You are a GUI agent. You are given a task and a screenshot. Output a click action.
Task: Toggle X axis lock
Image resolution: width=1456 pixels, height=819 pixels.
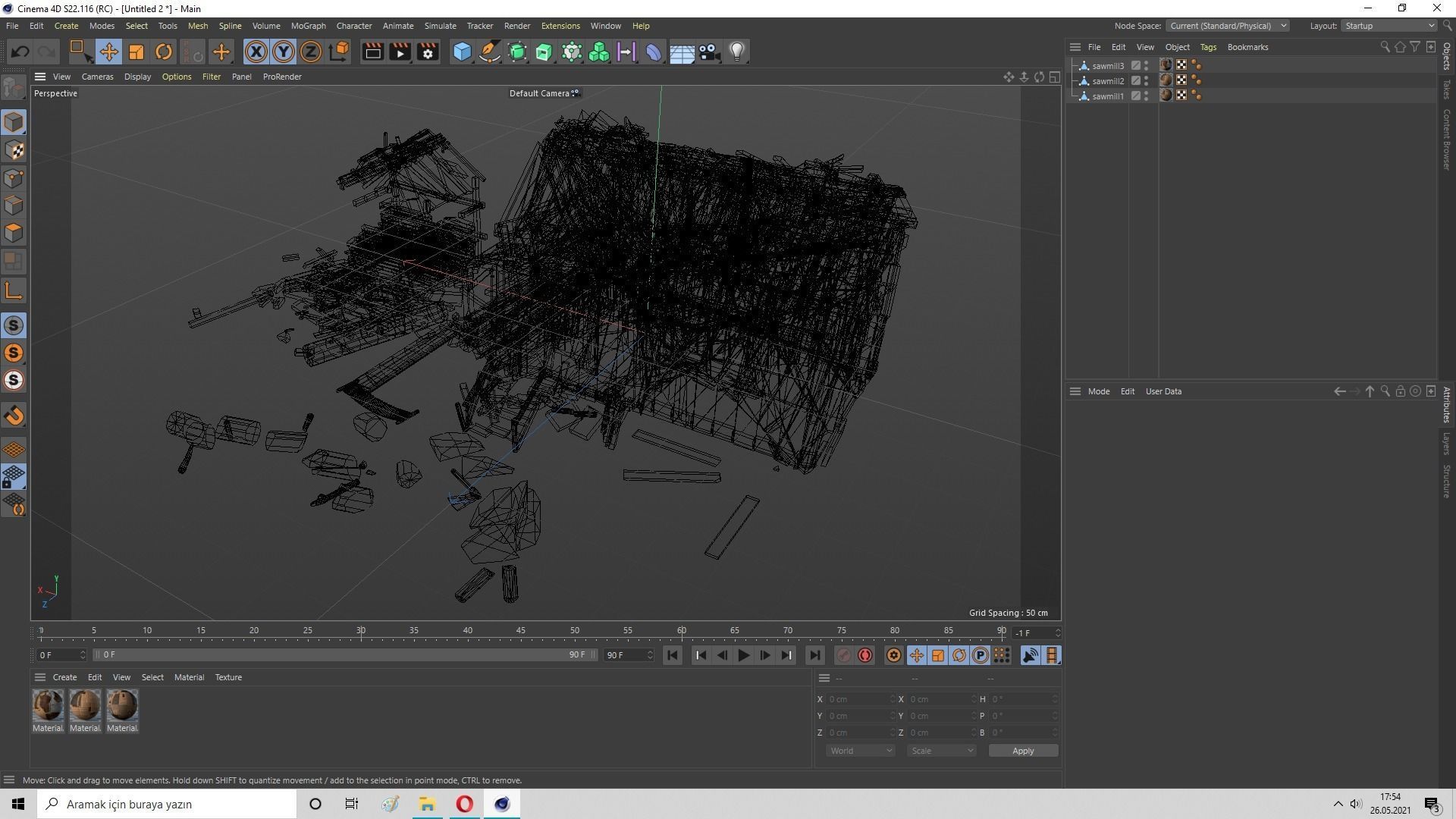coord(256,52)
